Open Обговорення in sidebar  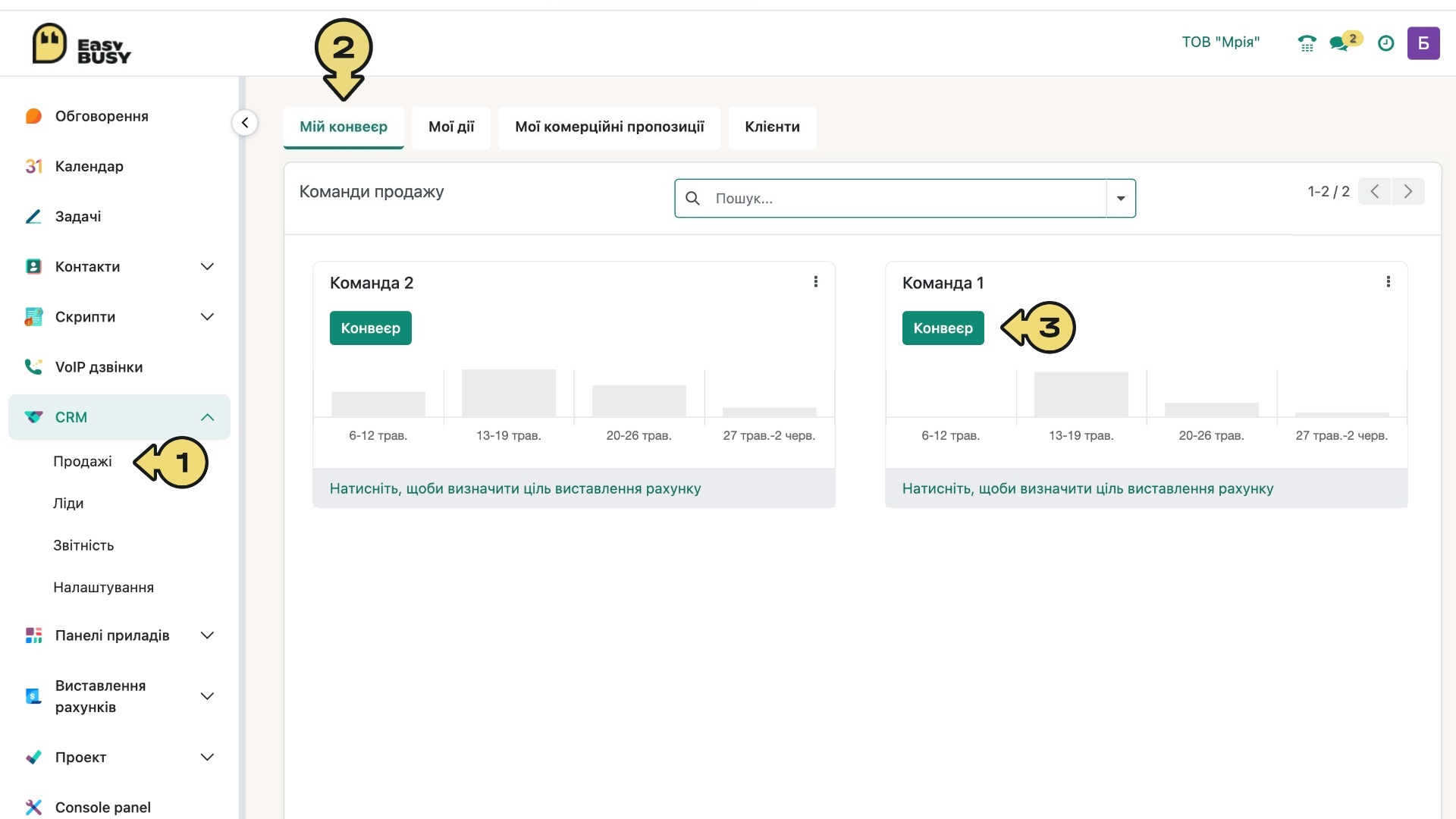[102, 116]
